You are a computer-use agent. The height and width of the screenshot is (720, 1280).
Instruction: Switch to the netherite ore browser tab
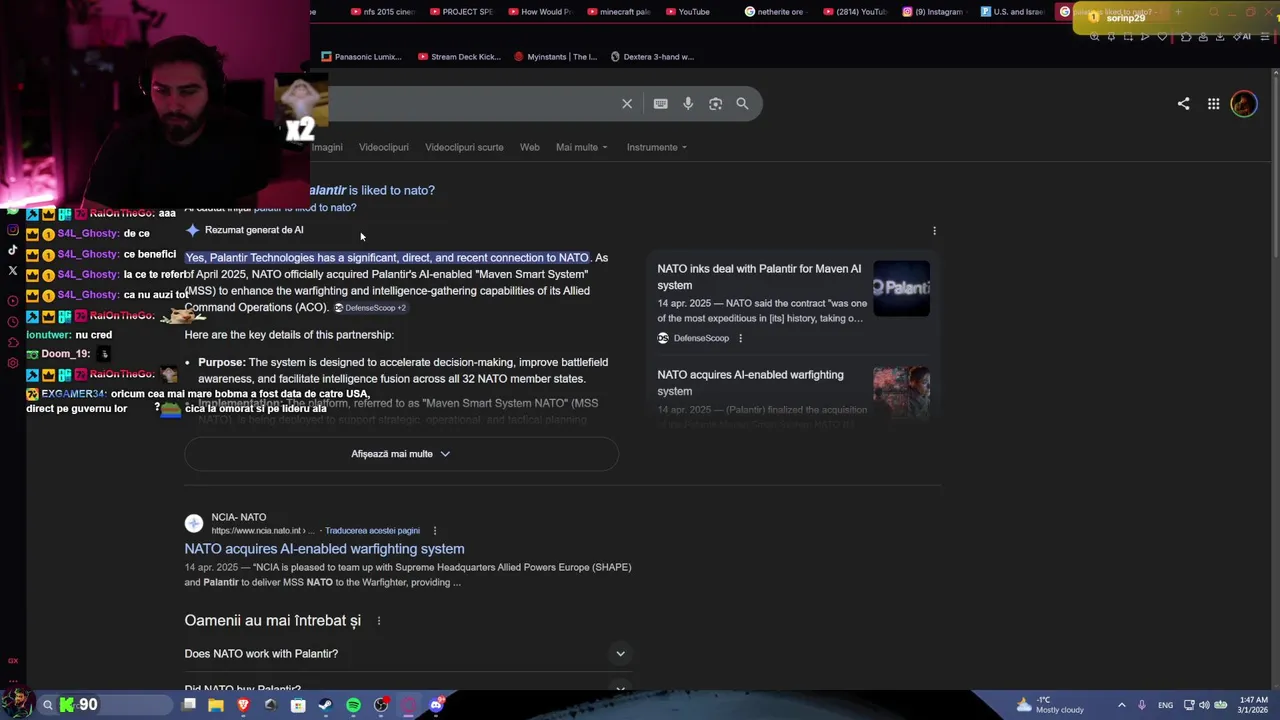[x=777, y=12]
